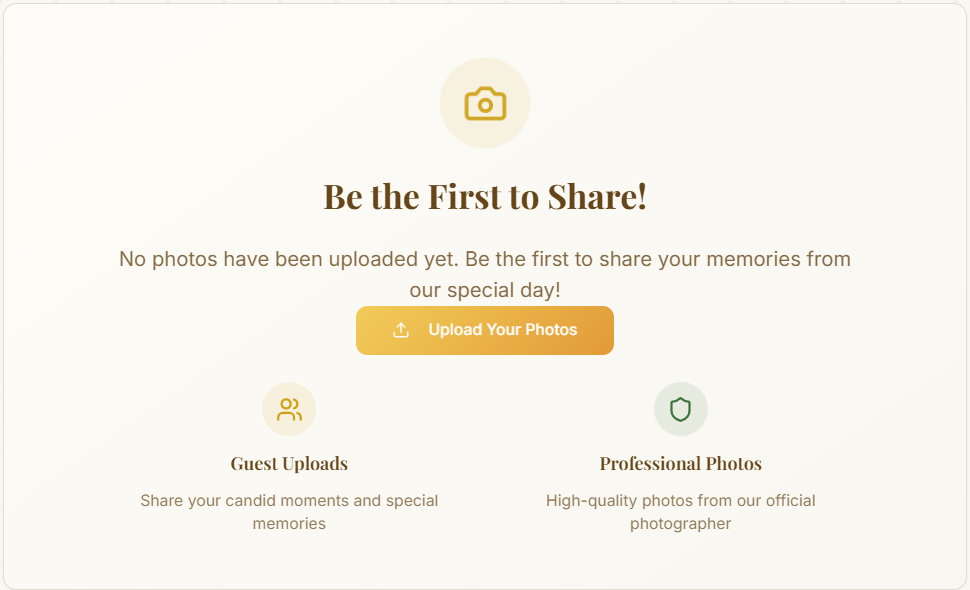Image resolution: width=970 pixels, height=590 pixels.
Task: Click the "Be the First to Share!" heading
Action: tap(485, 196)
